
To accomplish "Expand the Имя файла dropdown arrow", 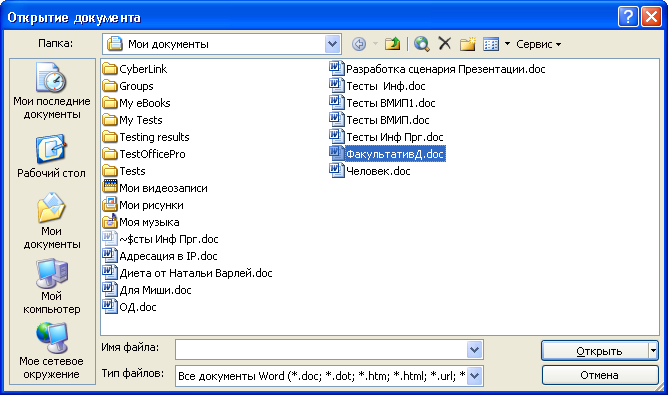I will point(475,350).
